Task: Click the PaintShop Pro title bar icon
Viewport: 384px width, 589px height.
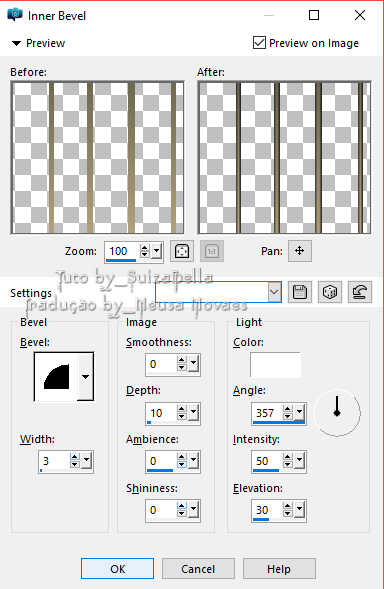Action: tap(15, 15)
